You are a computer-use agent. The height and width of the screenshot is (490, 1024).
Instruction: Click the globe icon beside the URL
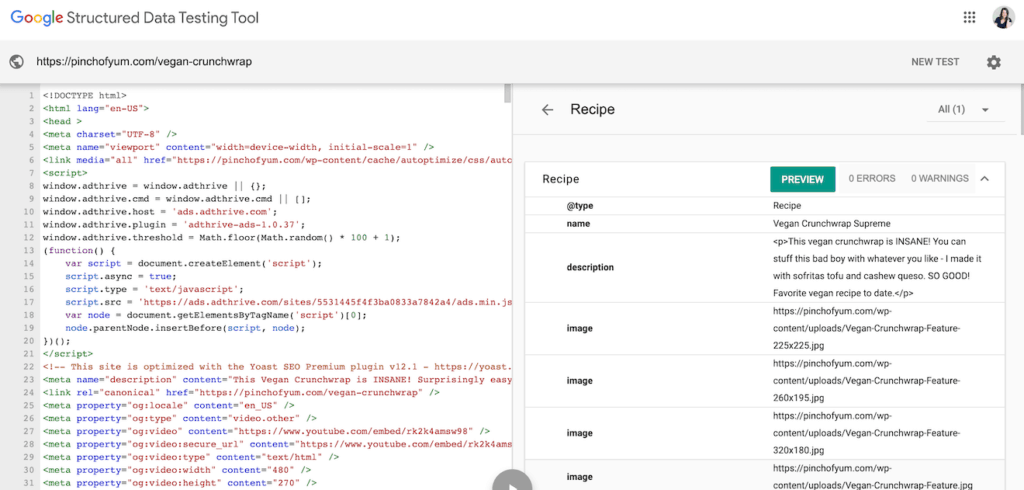(x=17, y=62)
